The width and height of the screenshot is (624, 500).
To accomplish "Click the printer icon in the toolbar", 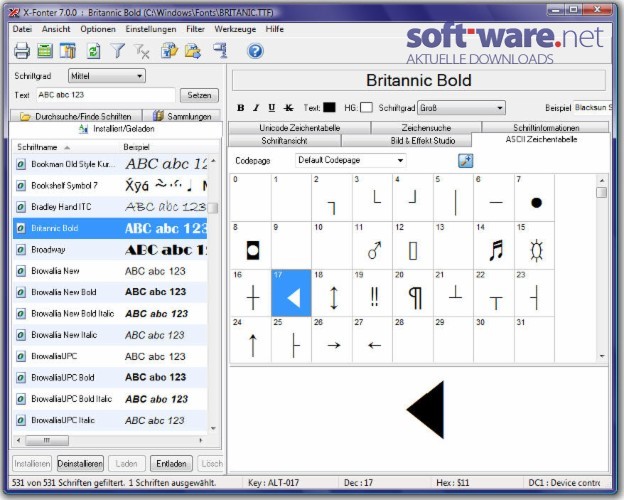I will [x=21, y=51].
